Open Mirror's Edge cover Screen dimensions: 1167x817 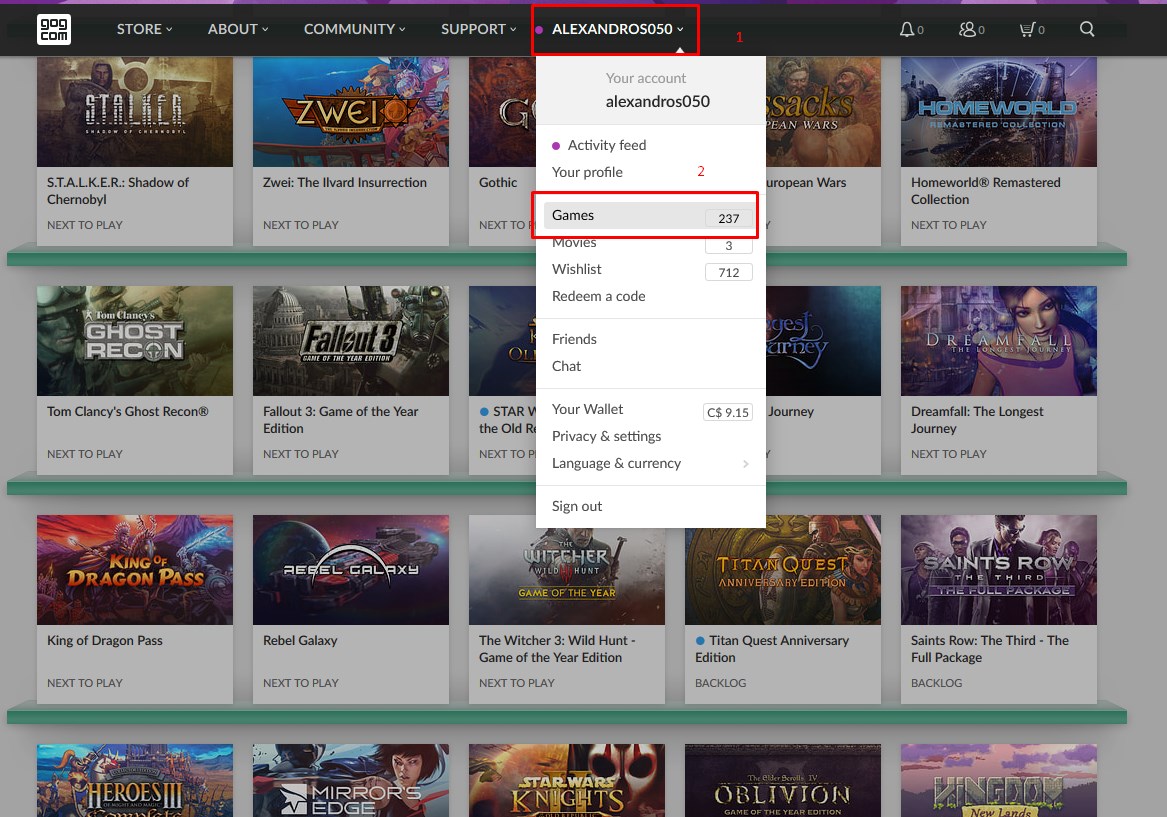(351, 781)
